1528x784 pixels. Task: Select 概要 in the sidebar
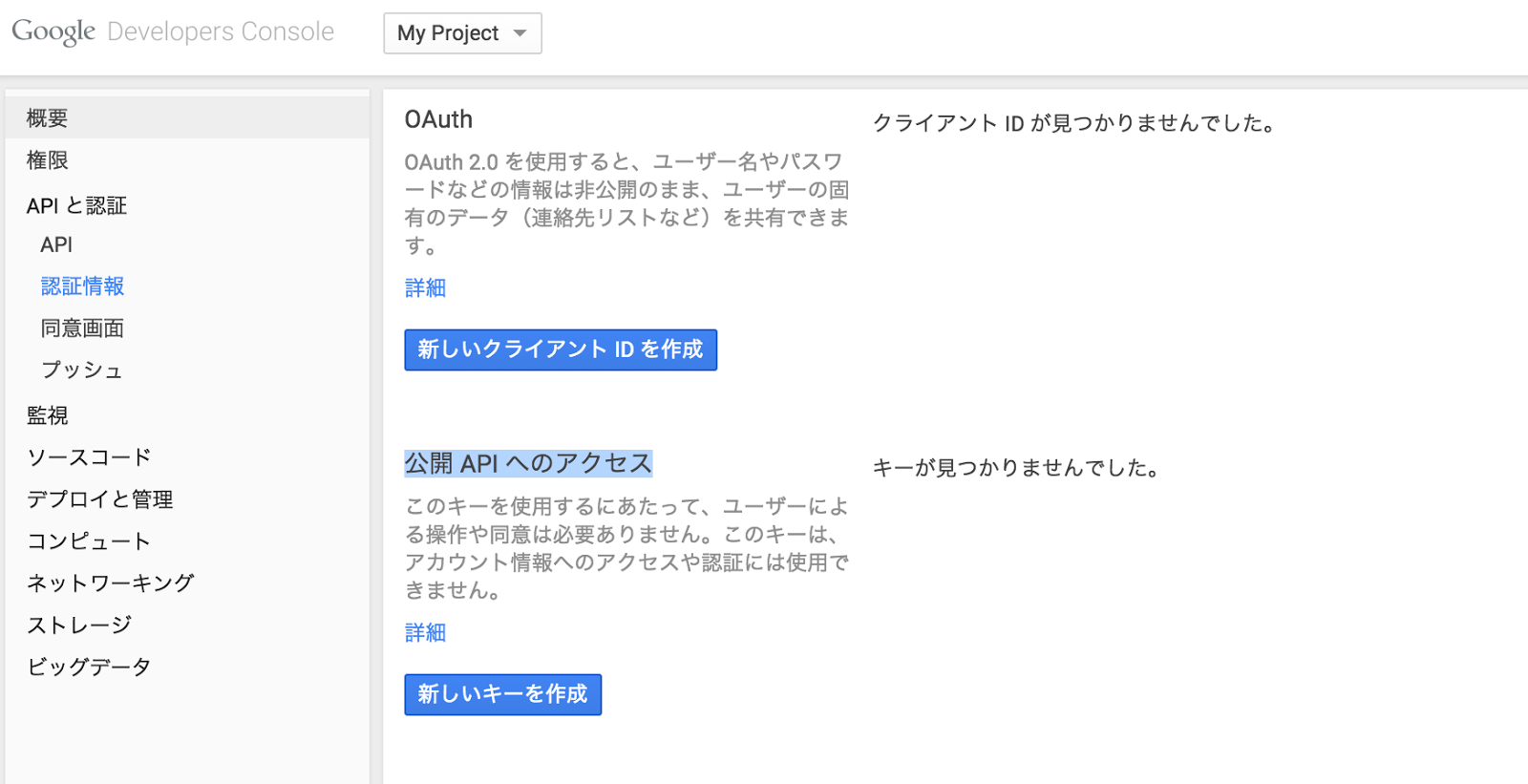(x=48, y=118)
